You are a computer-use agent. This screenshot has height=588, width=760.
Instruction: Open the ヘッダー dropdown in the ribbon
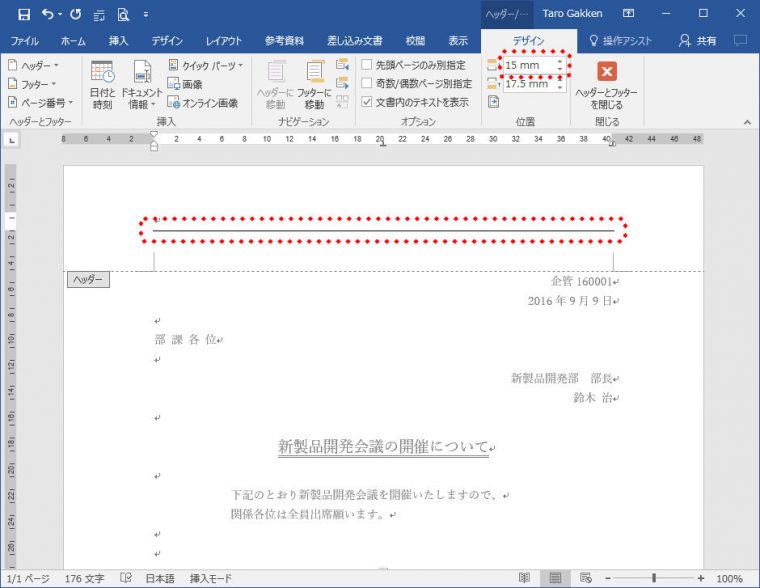(33, 65)
